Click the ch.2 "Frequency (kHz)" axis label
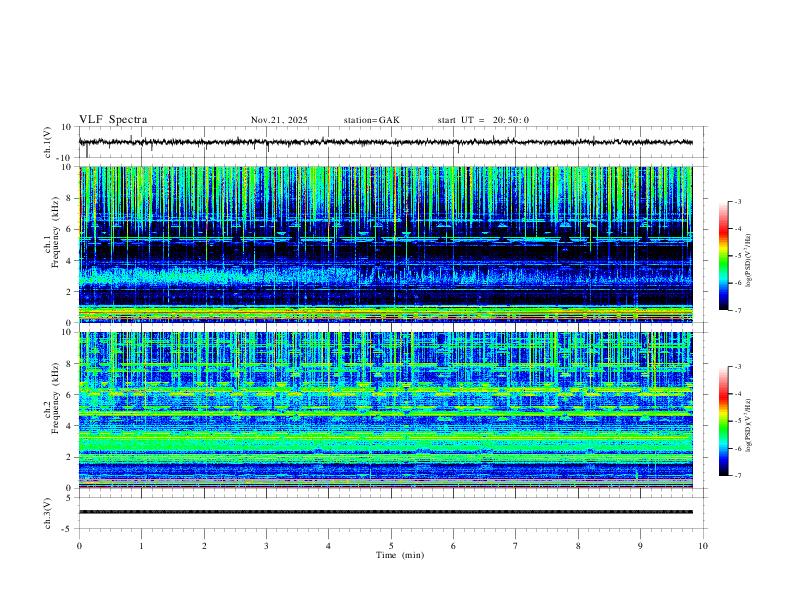The image size is (792, 612). 55,398
